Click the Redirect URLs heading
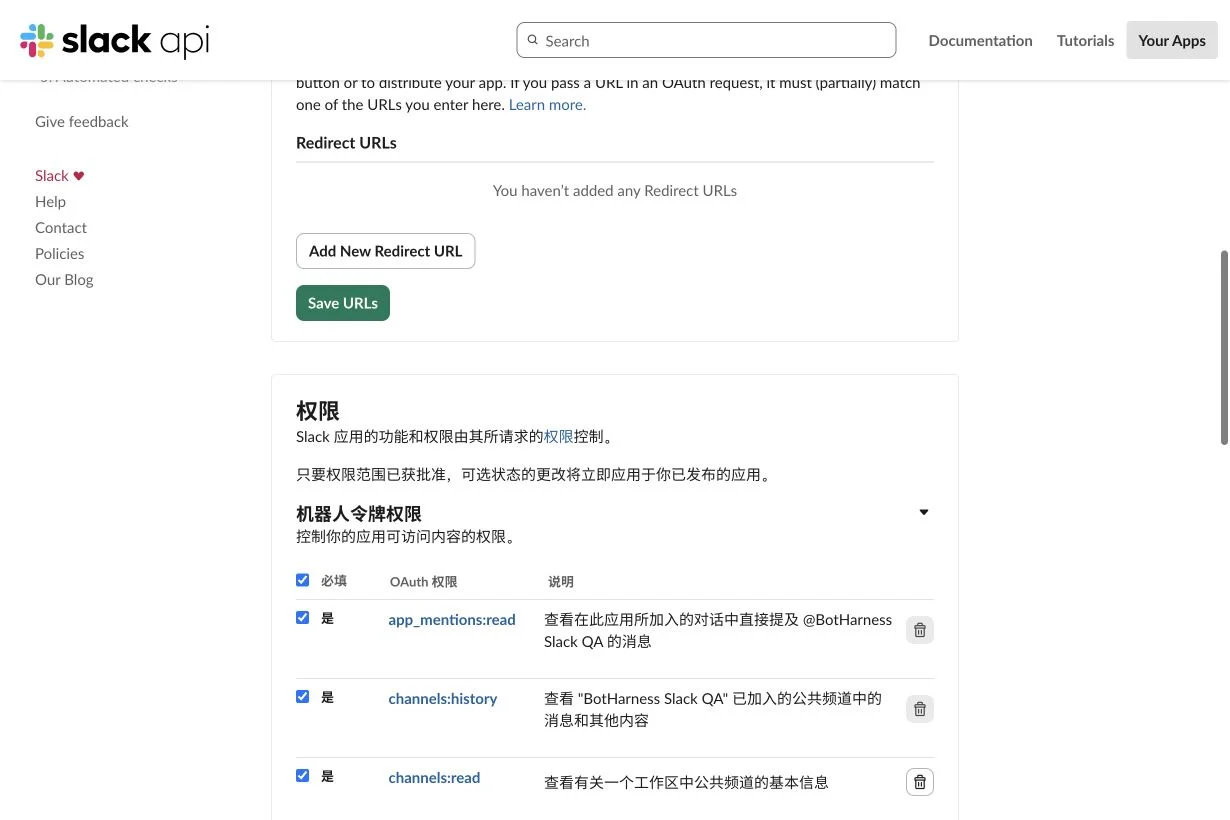 [x=346, y=143]
